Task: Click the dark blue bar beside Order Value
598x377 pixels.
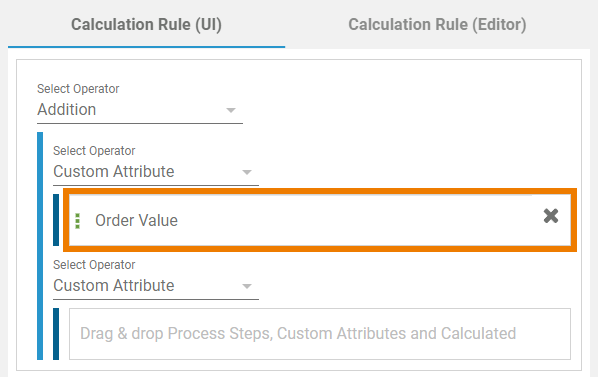Action: (56, 220)
